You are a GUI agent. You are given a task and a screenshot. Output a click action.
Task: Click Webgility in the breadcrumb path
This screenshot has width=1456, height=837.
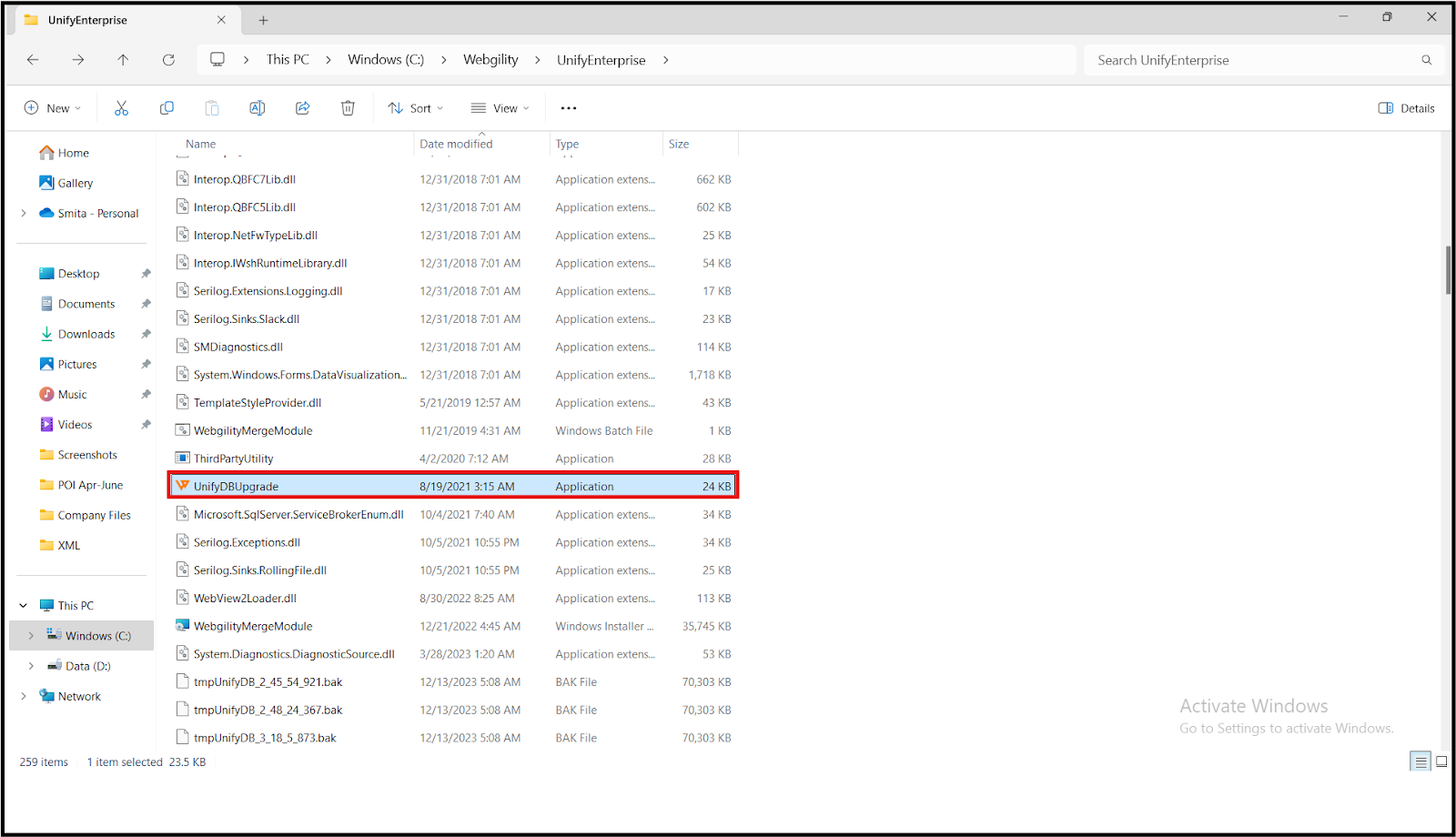coord(490,60)
